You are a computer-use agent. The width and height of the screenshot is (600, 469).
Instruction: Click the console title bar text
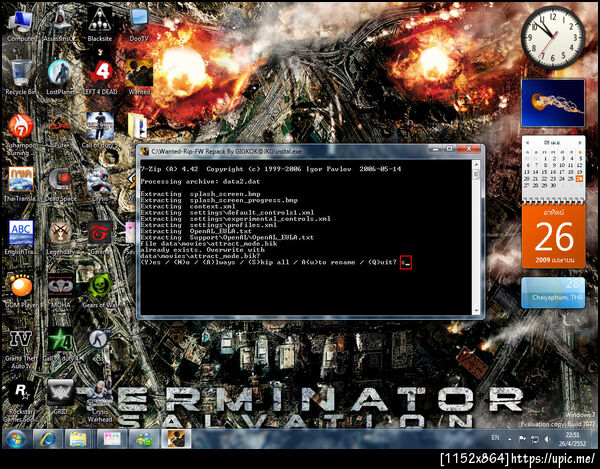(x=227, y=151)
